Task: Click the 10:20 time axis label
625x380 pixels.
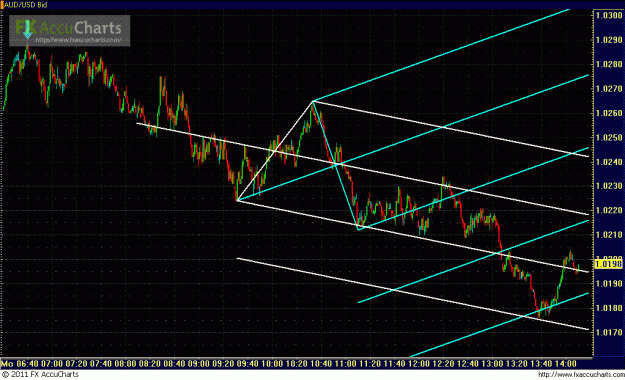Action: pyautogui.click(x=296, y=364)
